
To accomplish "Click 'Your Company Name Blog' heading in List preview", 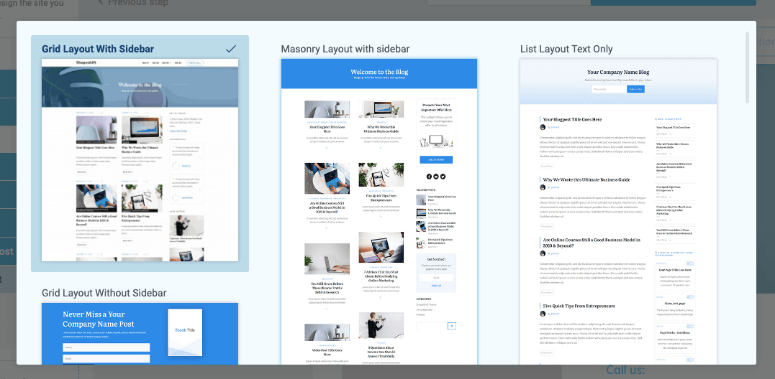I will pos(618,72).
